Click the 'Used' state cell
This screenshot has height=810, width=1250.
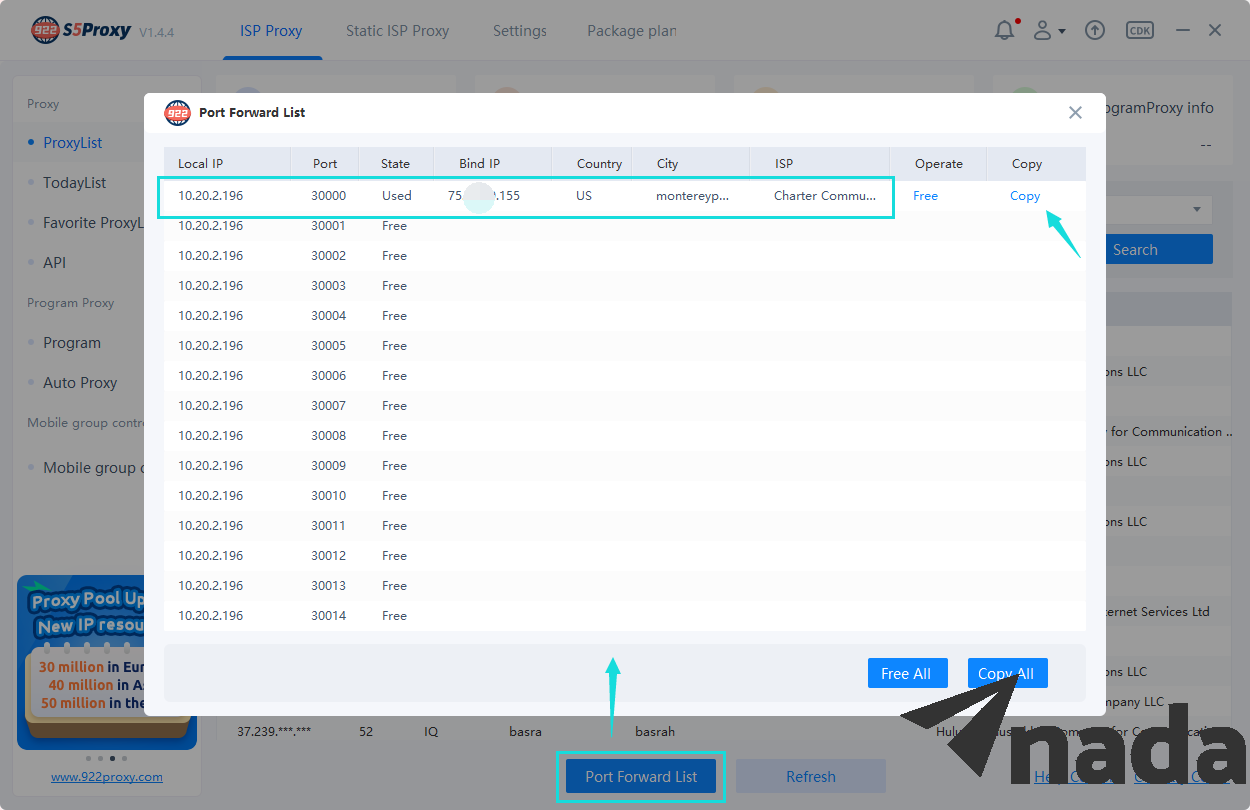(x=397, y=196)
